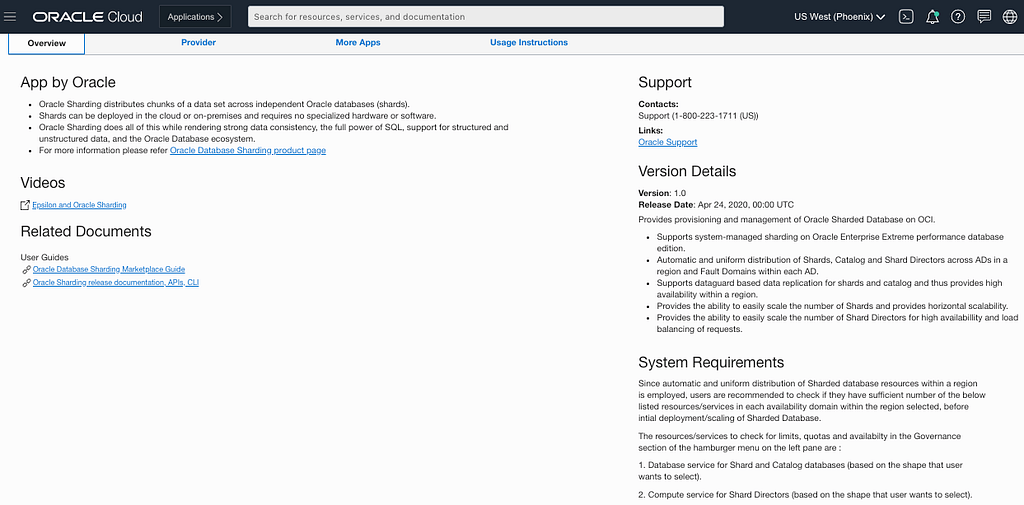Screen dimensions: 1024x505
Task: Open Oracle Database Sharding Marketplace Guide
Action: tap(109, 269)
